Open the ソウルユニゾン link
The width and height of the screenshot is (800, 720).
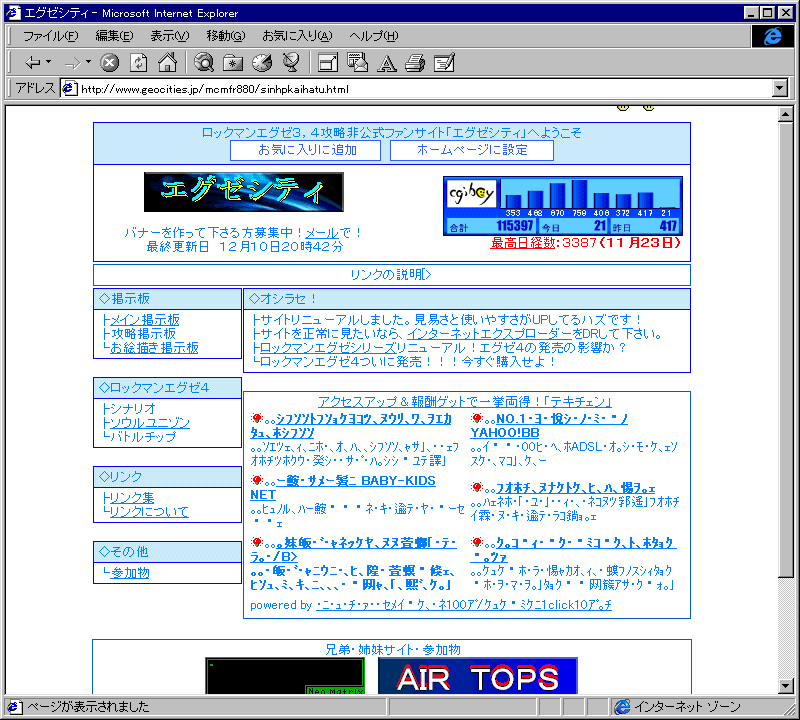150,423
